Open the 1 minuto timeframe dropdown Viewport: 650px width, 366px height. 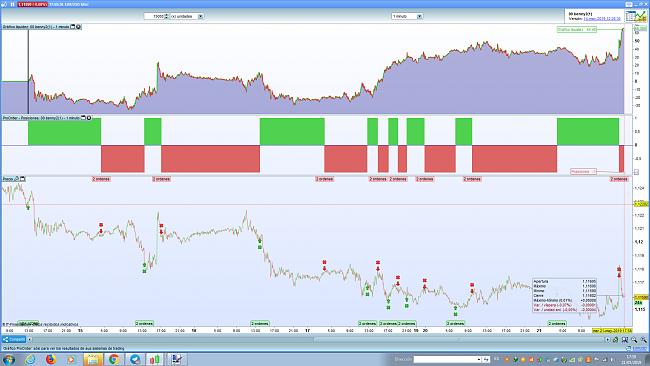[420, 16]
